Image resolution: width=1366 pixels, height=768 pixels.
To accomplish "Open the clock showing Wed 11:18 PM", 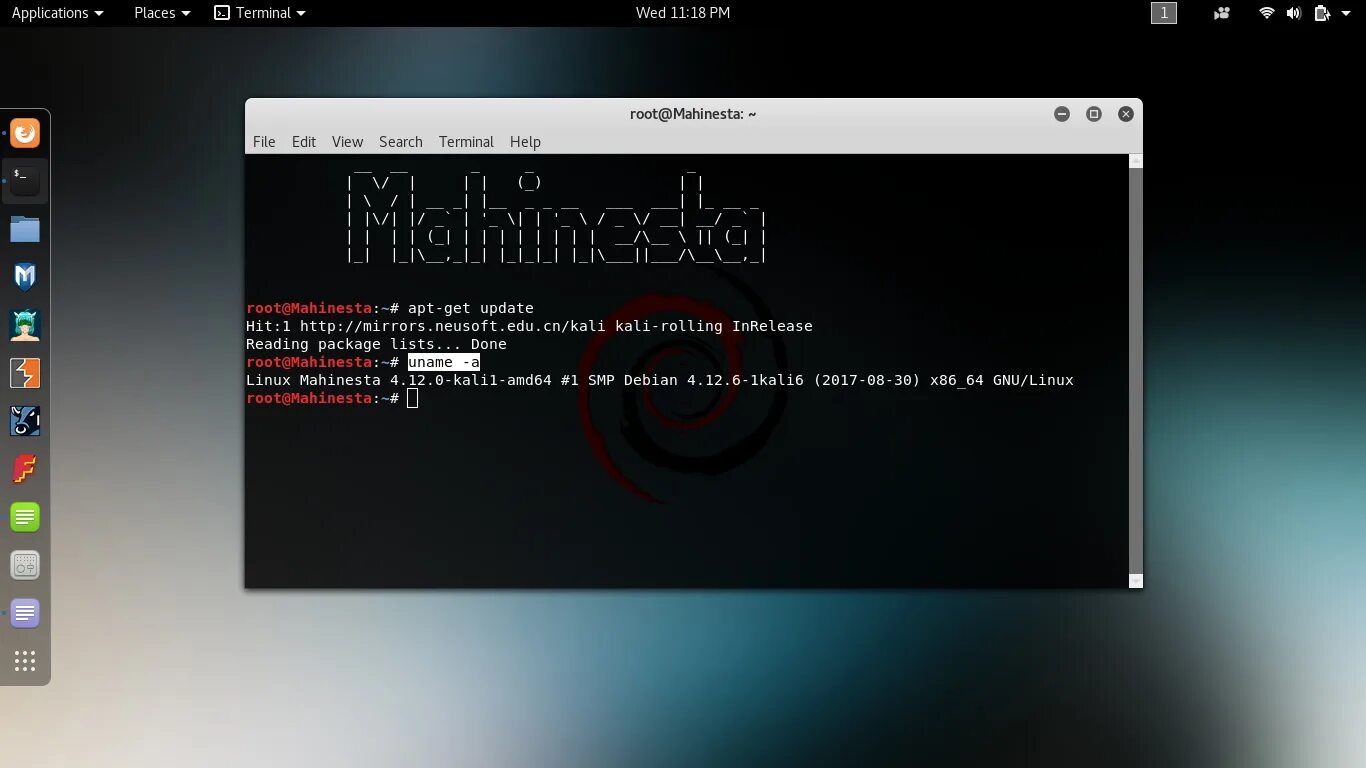I will pos(683,13).
